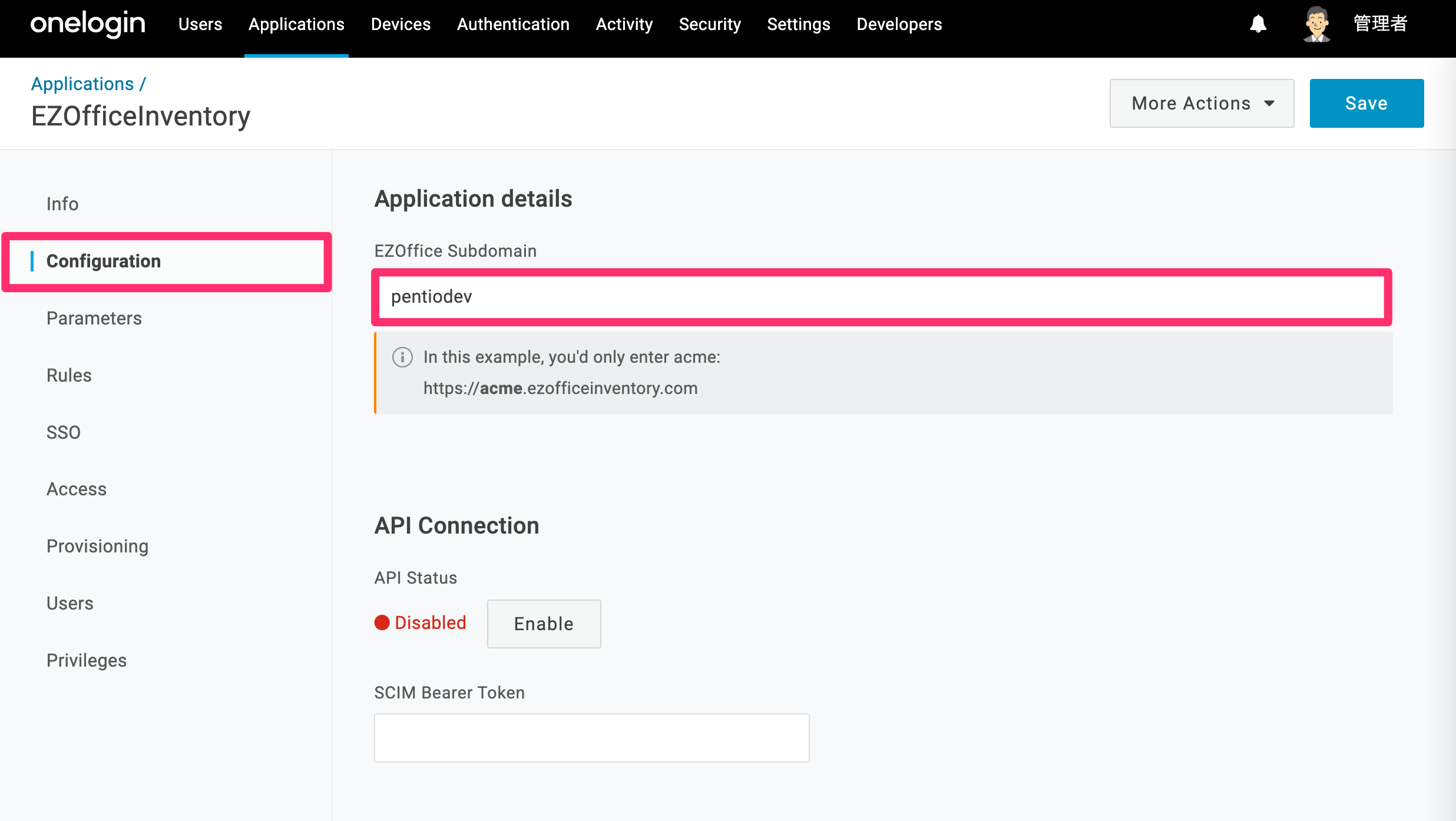This screenshot has height=821, width=1456.
Task: Switch to the Users sidebar tab
Action: pyautogui.click(x=70, y=603)
